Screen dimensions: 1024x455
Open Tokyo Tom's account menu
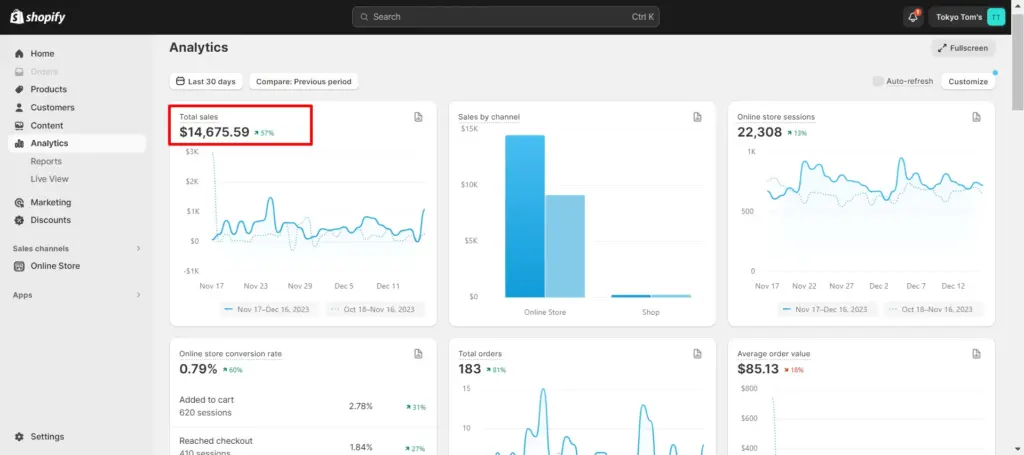tap(967, 17)
